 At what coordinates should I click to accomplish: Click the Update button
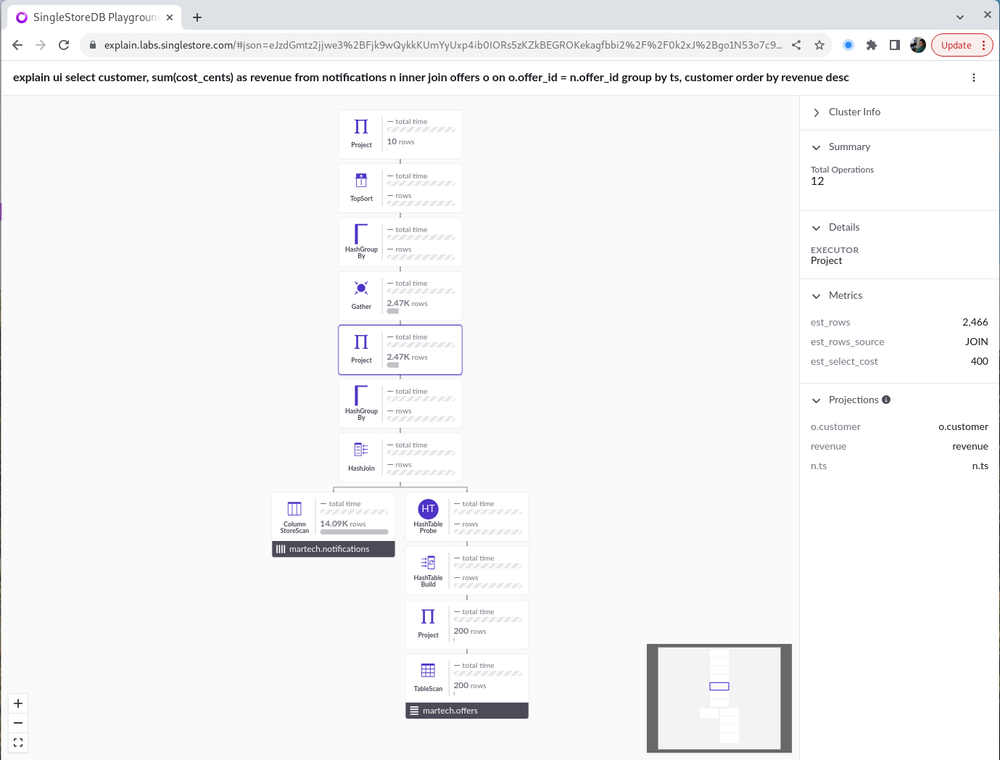tap(955, 45)
